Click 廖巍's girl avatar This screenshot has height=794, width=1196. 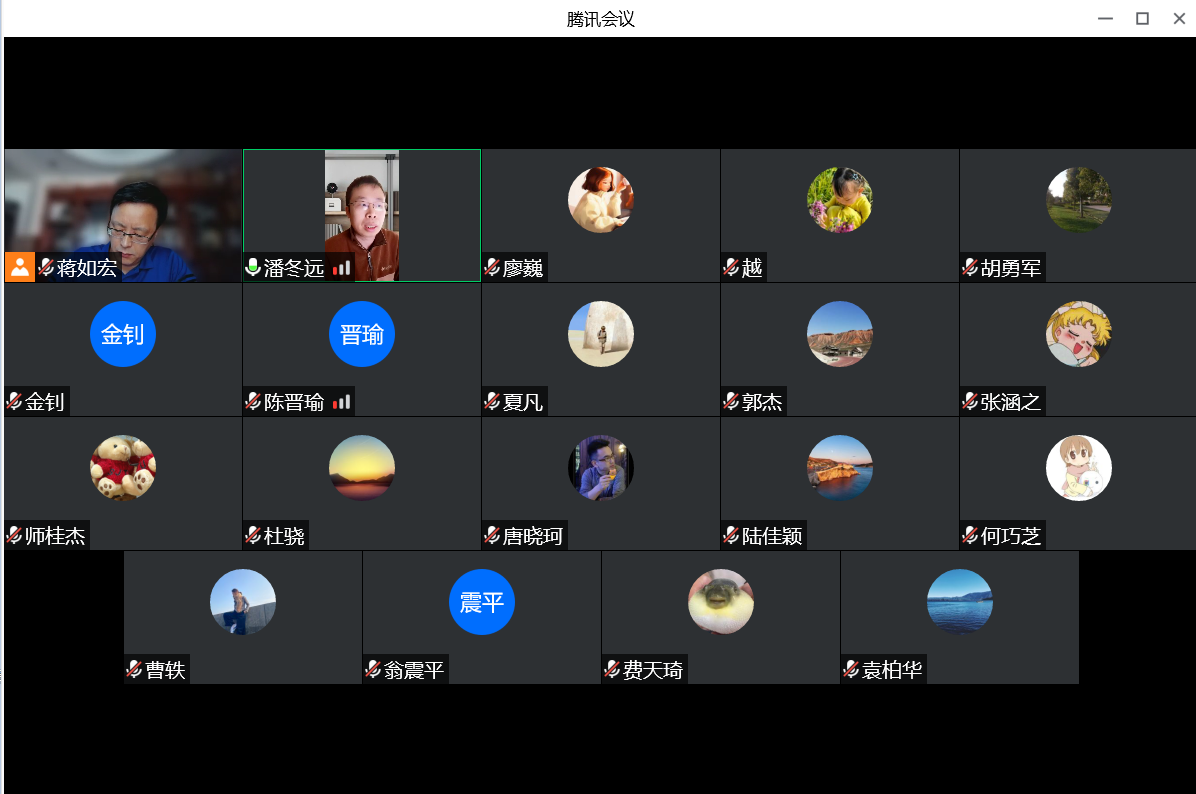click(x=601, y=200)
